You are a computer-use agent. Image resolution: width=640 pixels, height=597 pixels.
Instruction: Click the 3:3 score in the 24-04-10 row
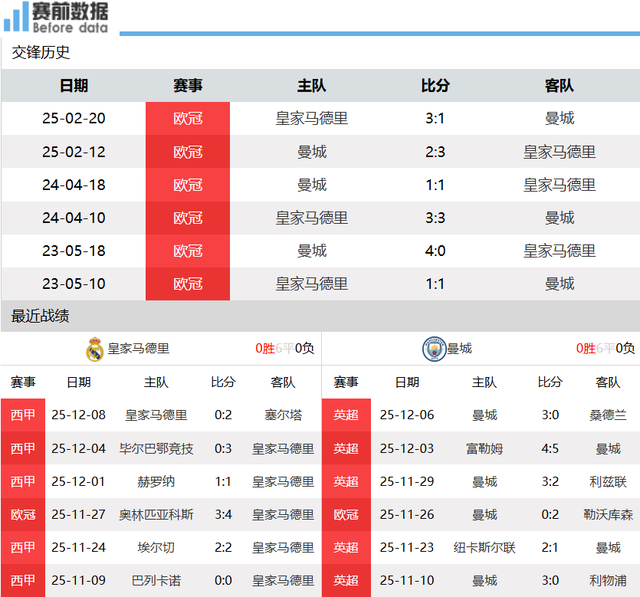[x=435, y=218]
